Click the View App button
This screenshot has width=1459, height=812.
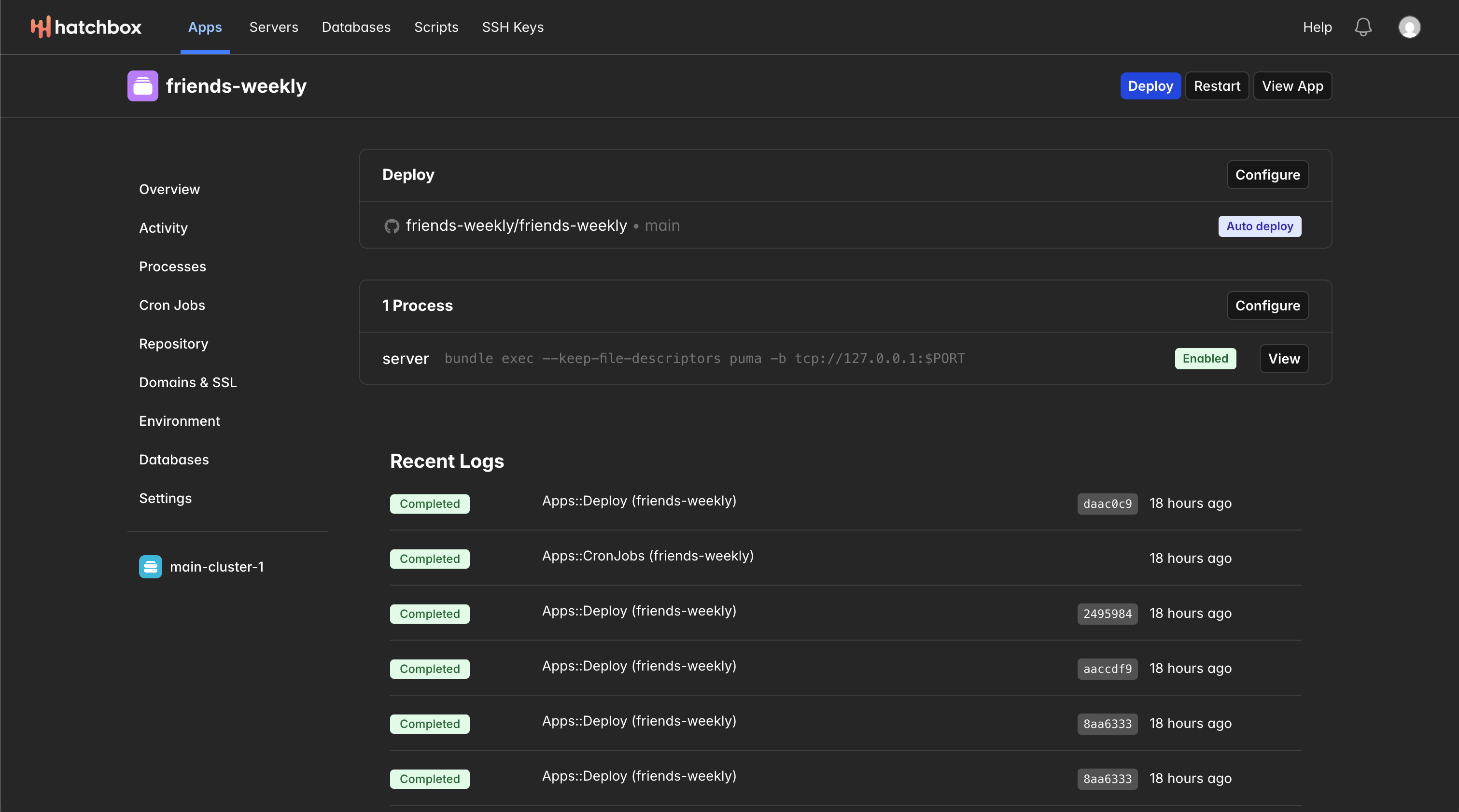1292,86
